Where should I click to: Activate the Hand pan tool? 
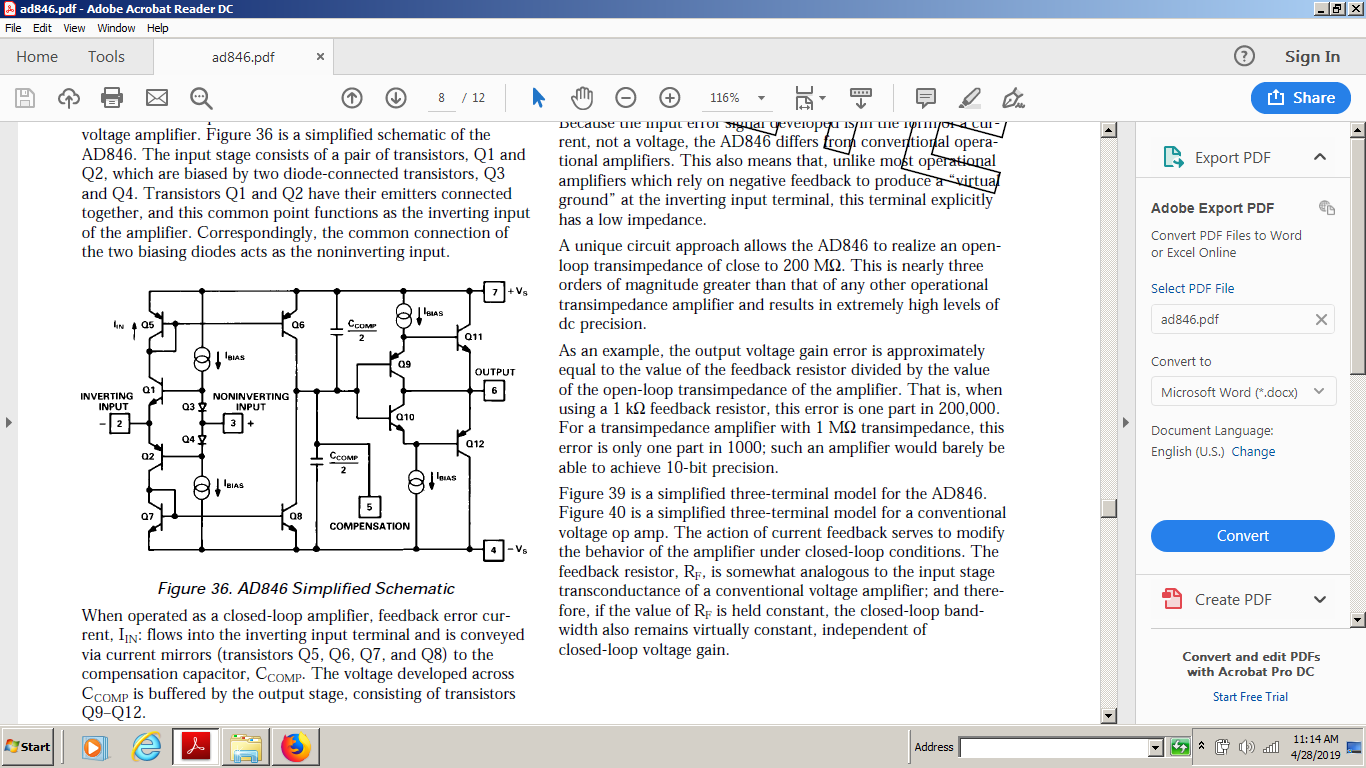pos(582,98)
